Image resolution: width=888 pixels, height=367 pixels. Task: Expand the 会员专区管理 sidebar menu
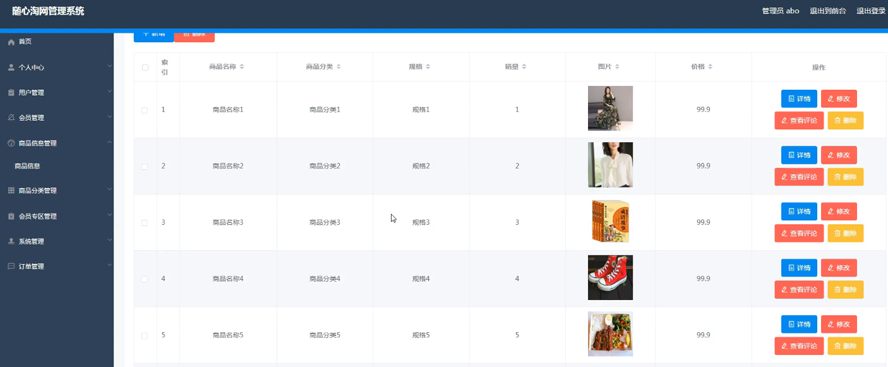pos(57,216)
